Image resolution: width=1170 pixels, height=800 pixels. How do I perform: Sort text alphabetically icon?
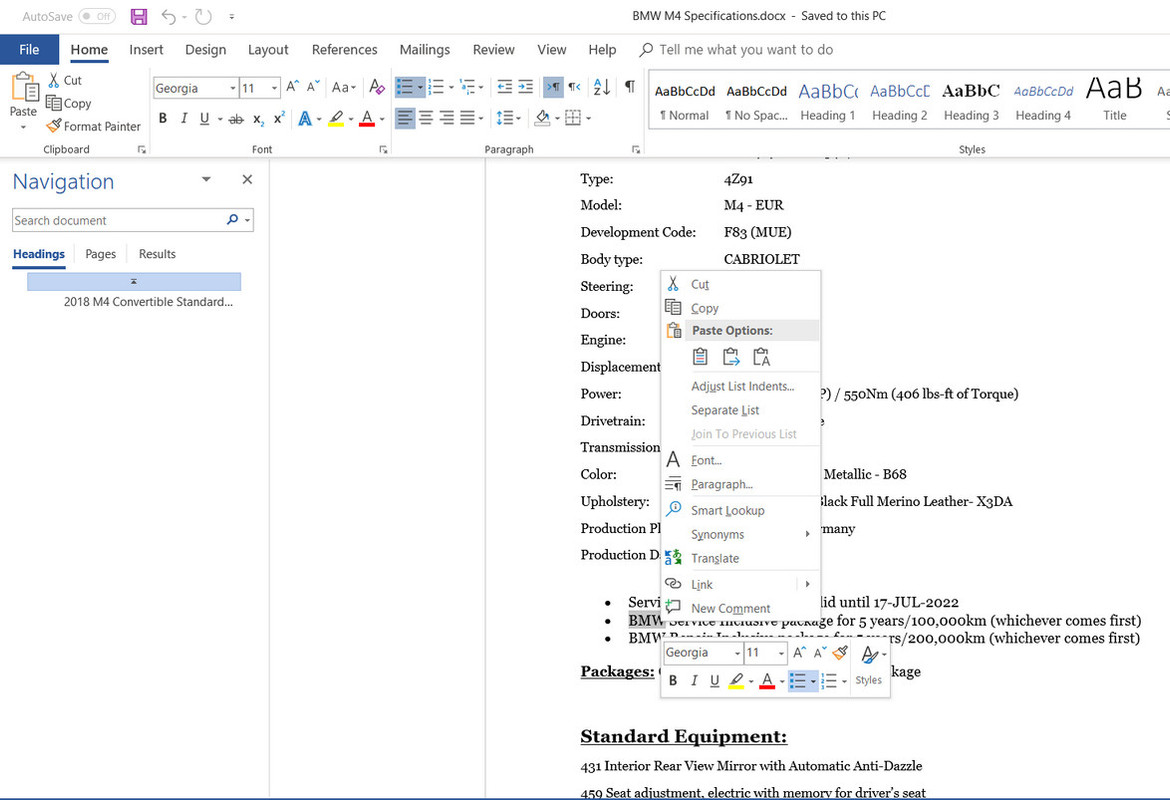[601, 87]
